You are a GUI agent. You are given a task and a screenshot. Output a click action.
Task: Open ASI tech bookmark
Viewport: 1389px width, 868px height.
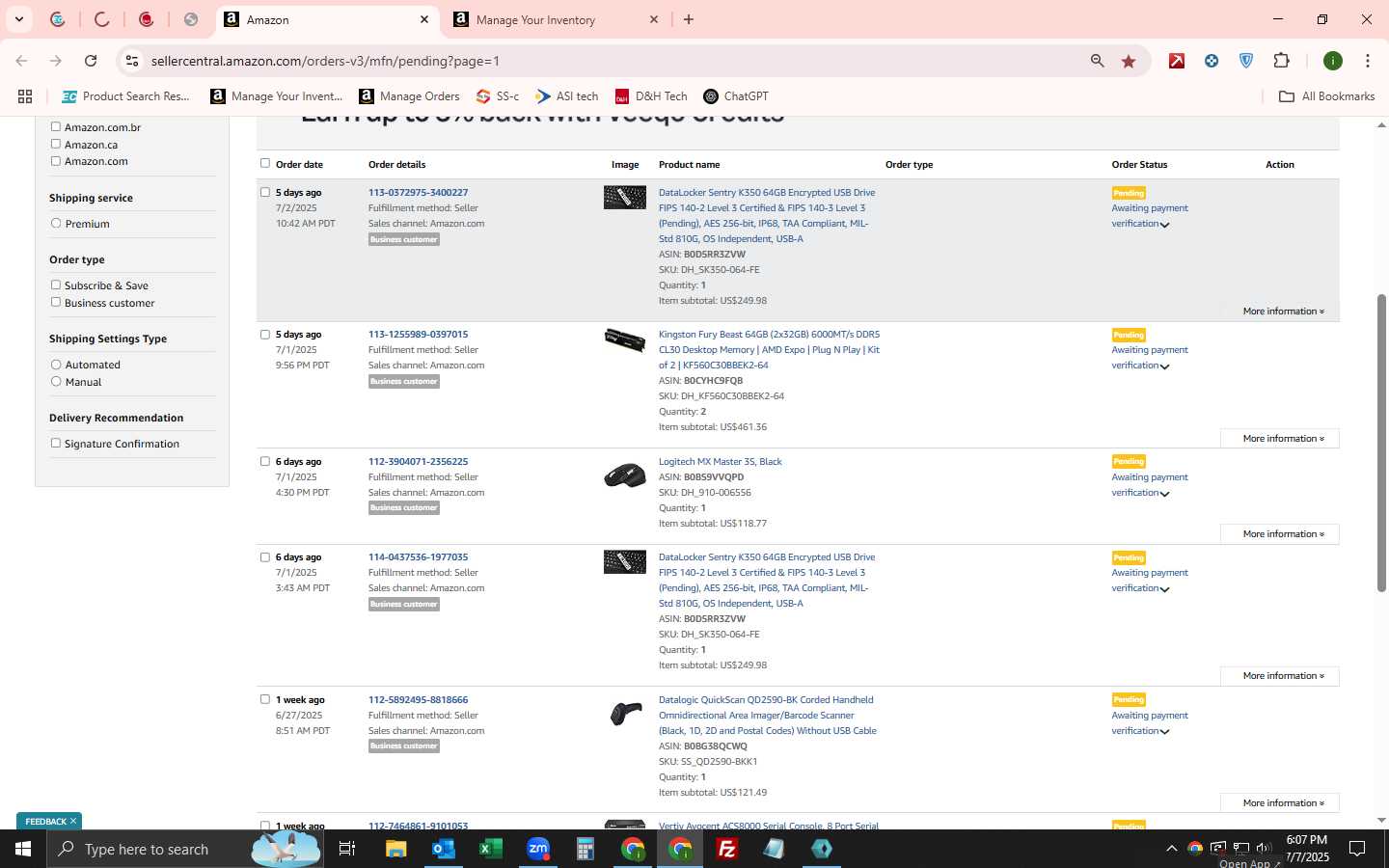point(567,96)
